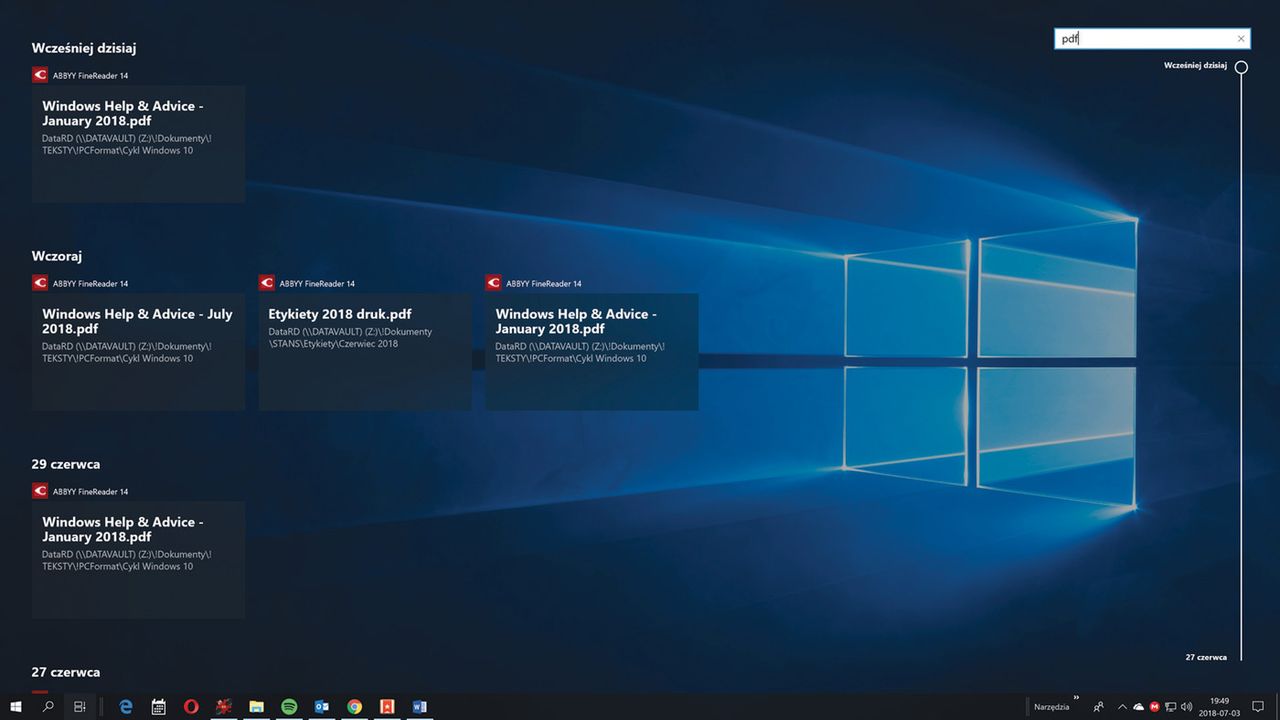The image size is (1280, 720).
Task: Open File Explorer from the taskbar
Action: (256, 706)
